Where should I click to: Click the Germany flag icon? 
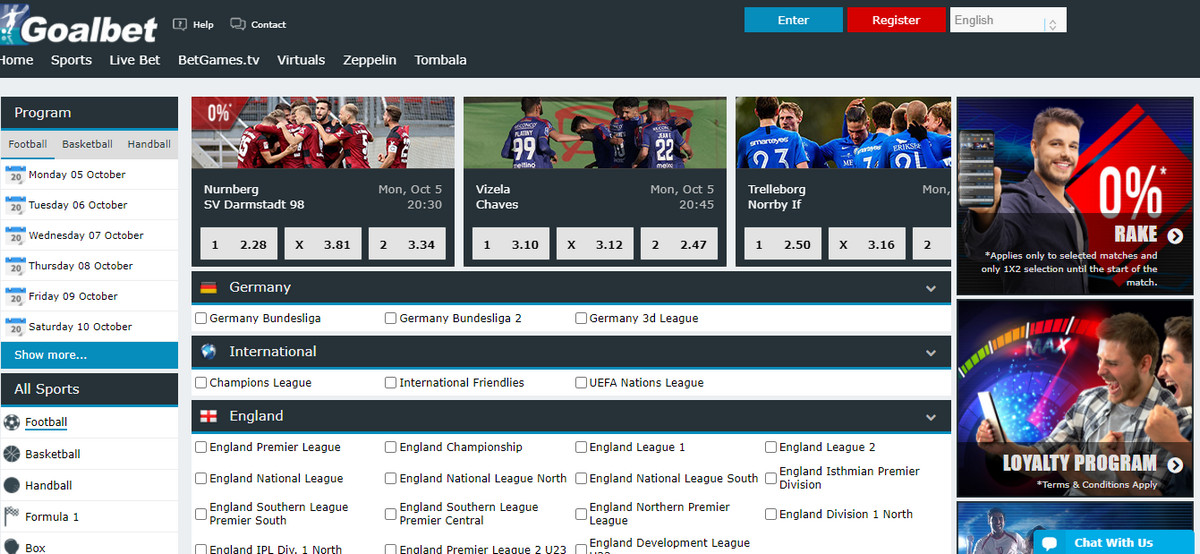click(208, 287)
